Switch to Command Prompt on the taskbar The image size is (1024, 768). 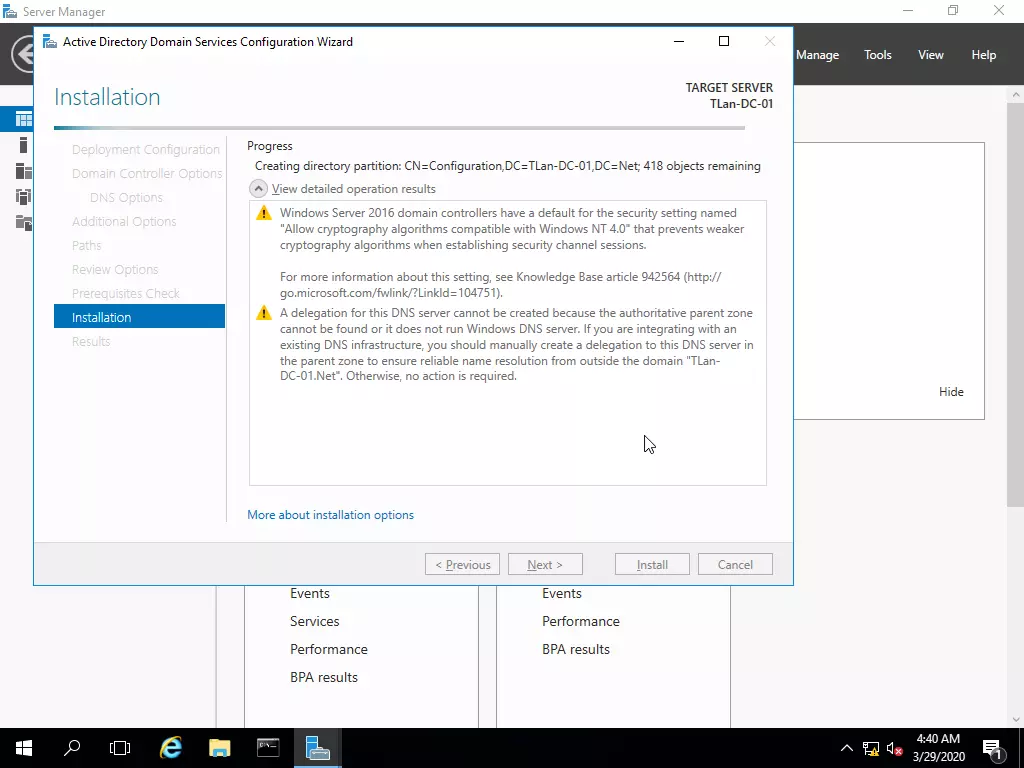click(x=268, y=748)
